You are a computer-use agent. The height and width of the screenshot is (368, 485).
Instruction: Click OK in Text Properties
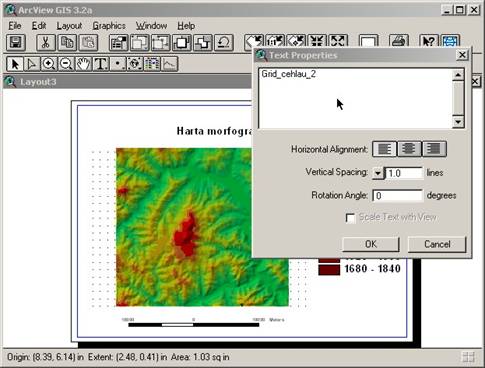[371, 244]
